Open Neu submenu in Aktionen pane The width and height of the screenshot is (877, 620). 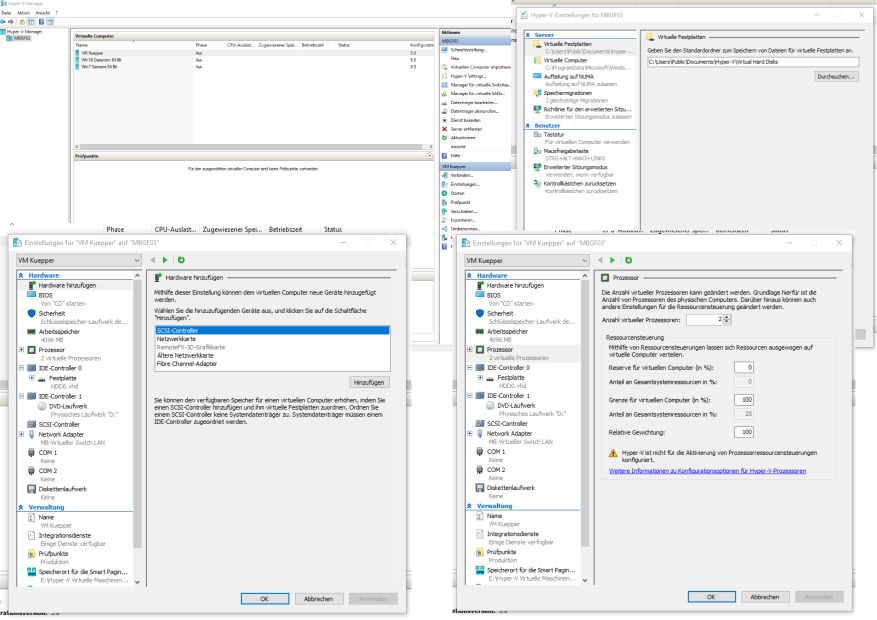point(455,58)
